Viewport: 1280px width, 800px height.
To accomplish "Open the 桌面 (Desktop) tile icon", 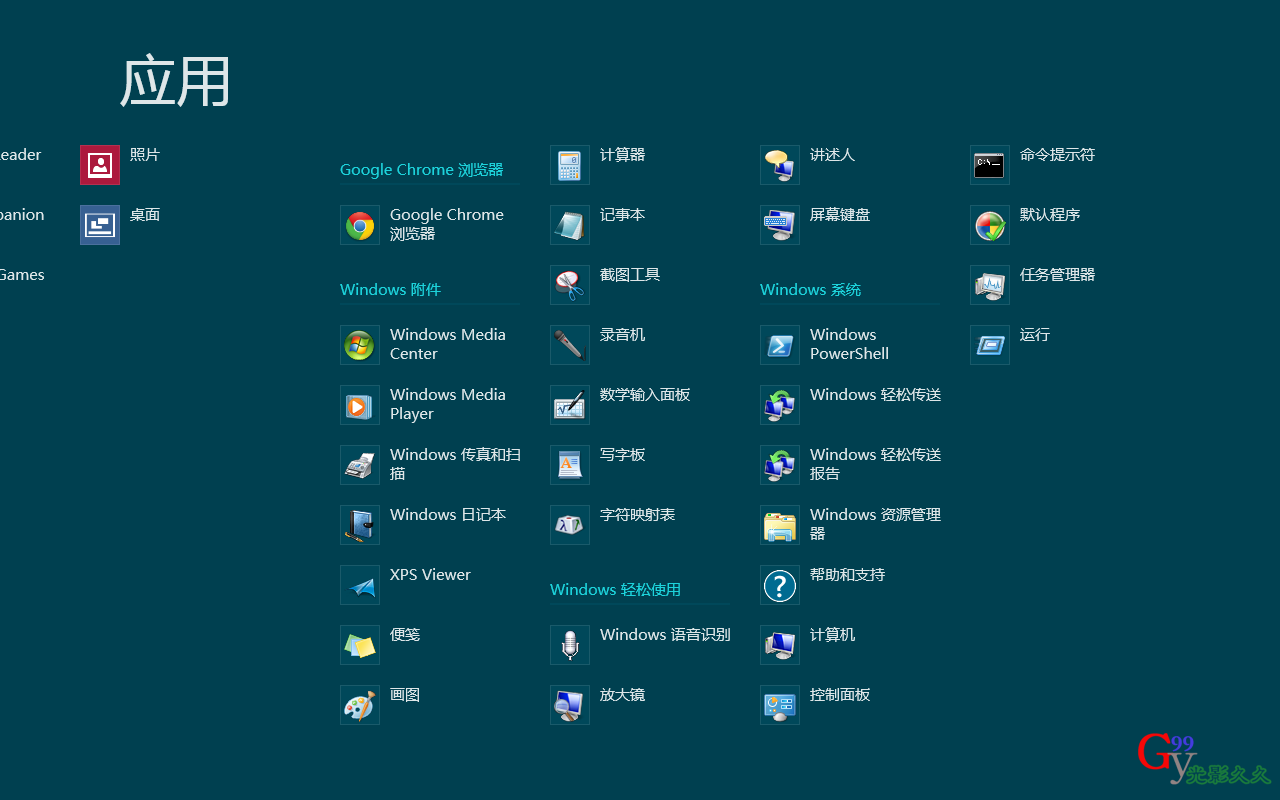I will click(100, 225).
